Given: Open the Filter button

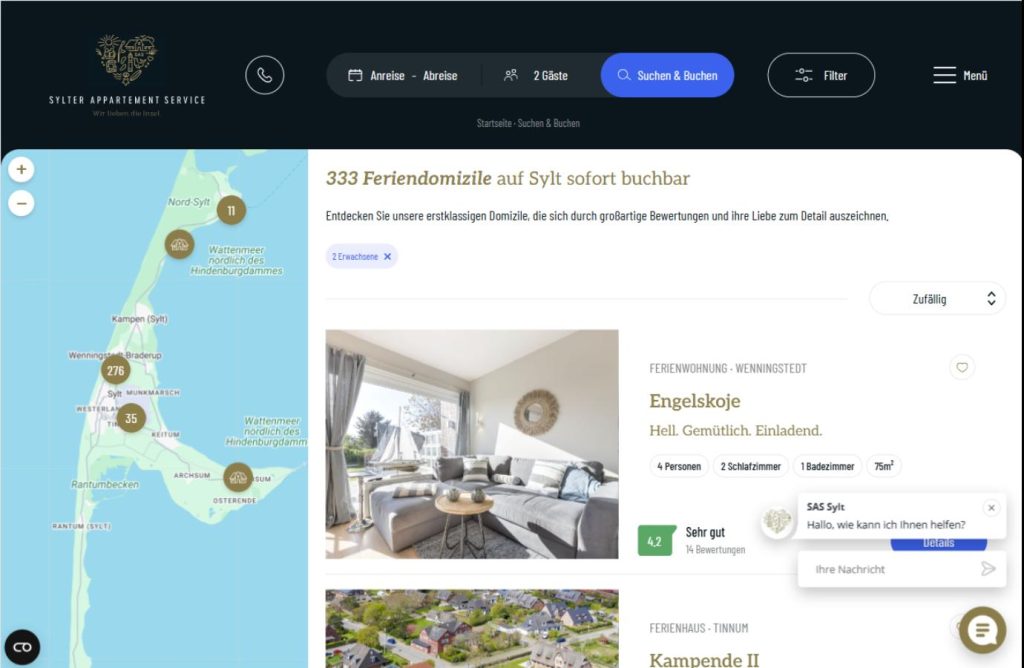Looking at the screenshot, I should [821, 75].
